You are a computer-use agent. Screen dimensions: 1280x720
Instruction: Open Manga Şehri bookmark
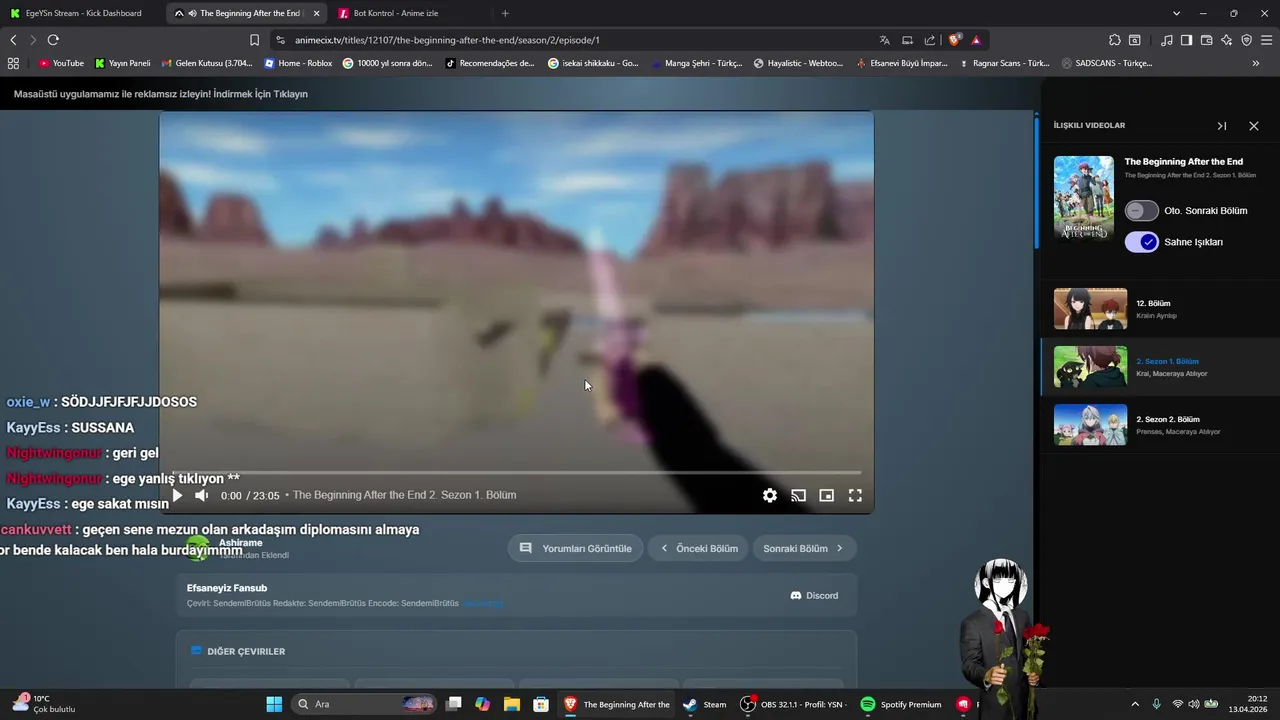(696, 63)
